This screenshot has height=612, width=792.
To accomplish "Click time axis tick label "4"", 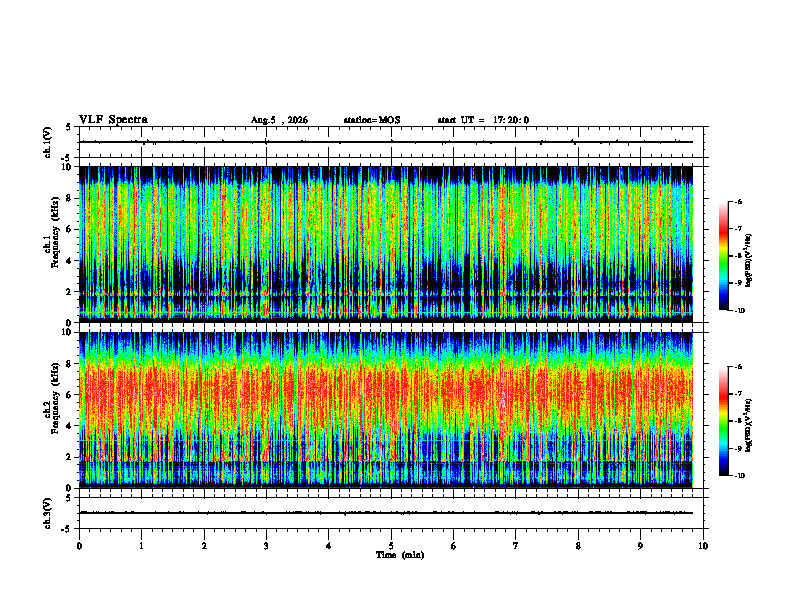I will click(x=329, y=546).
